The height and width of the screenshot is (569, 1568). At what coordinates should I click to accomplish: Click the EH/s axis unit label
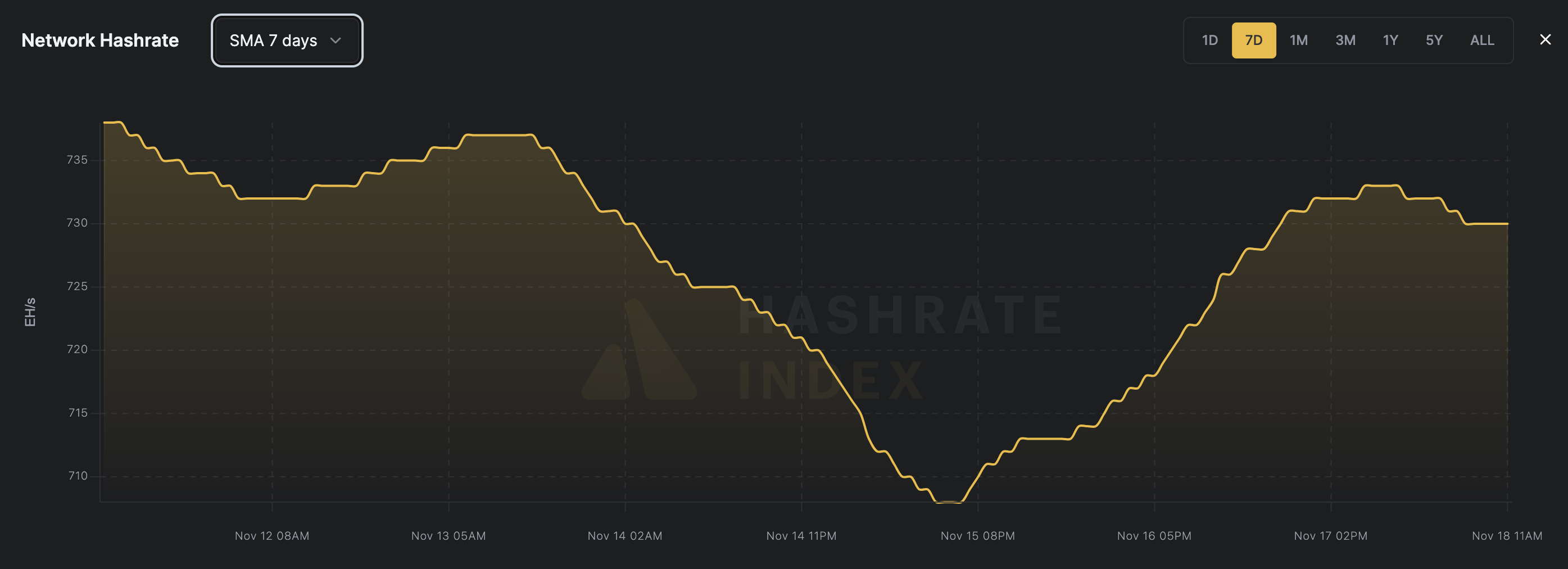coord(30,312)
